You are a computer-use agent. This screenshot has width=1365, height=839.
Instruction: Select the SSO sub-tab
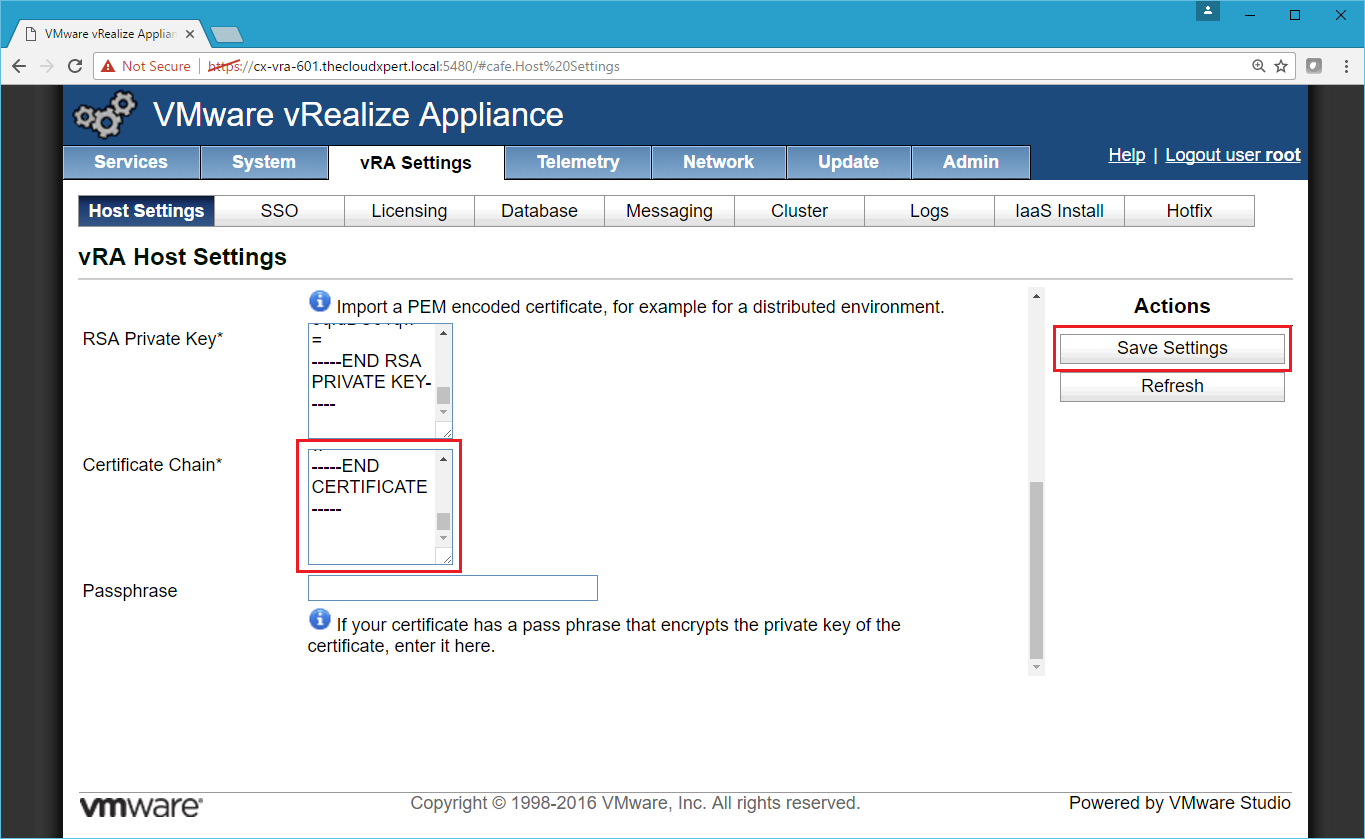coord(280,211)
